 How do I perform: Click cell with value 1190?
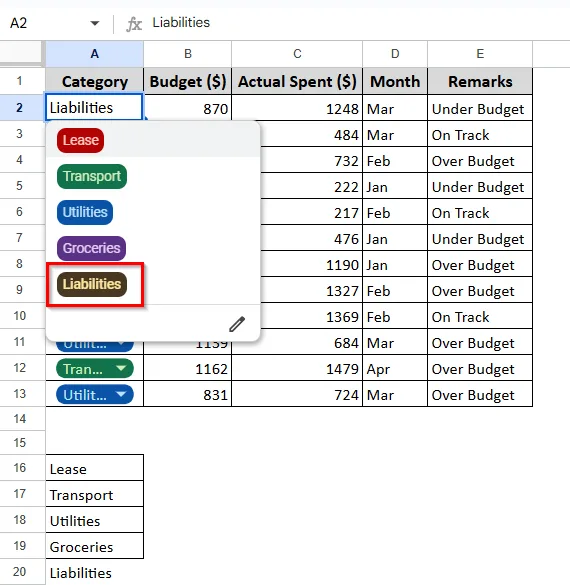[x=311, y=265]
